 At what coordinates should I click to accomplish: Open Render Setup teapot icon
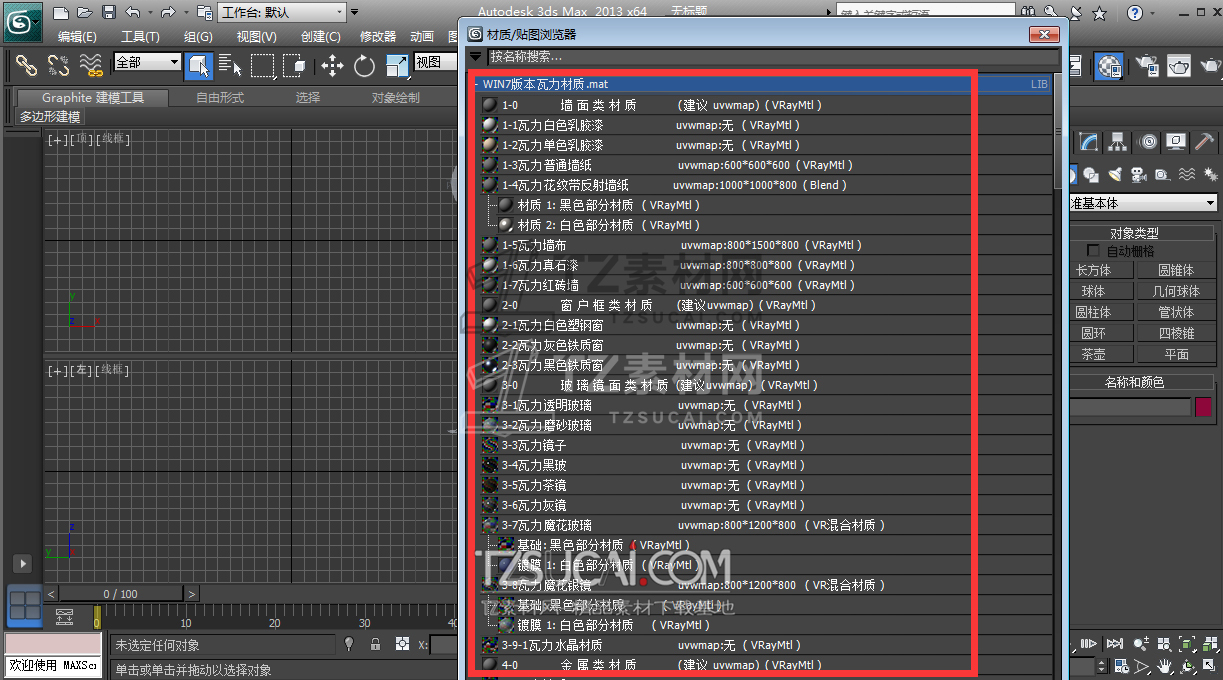tap(1146, 66)
